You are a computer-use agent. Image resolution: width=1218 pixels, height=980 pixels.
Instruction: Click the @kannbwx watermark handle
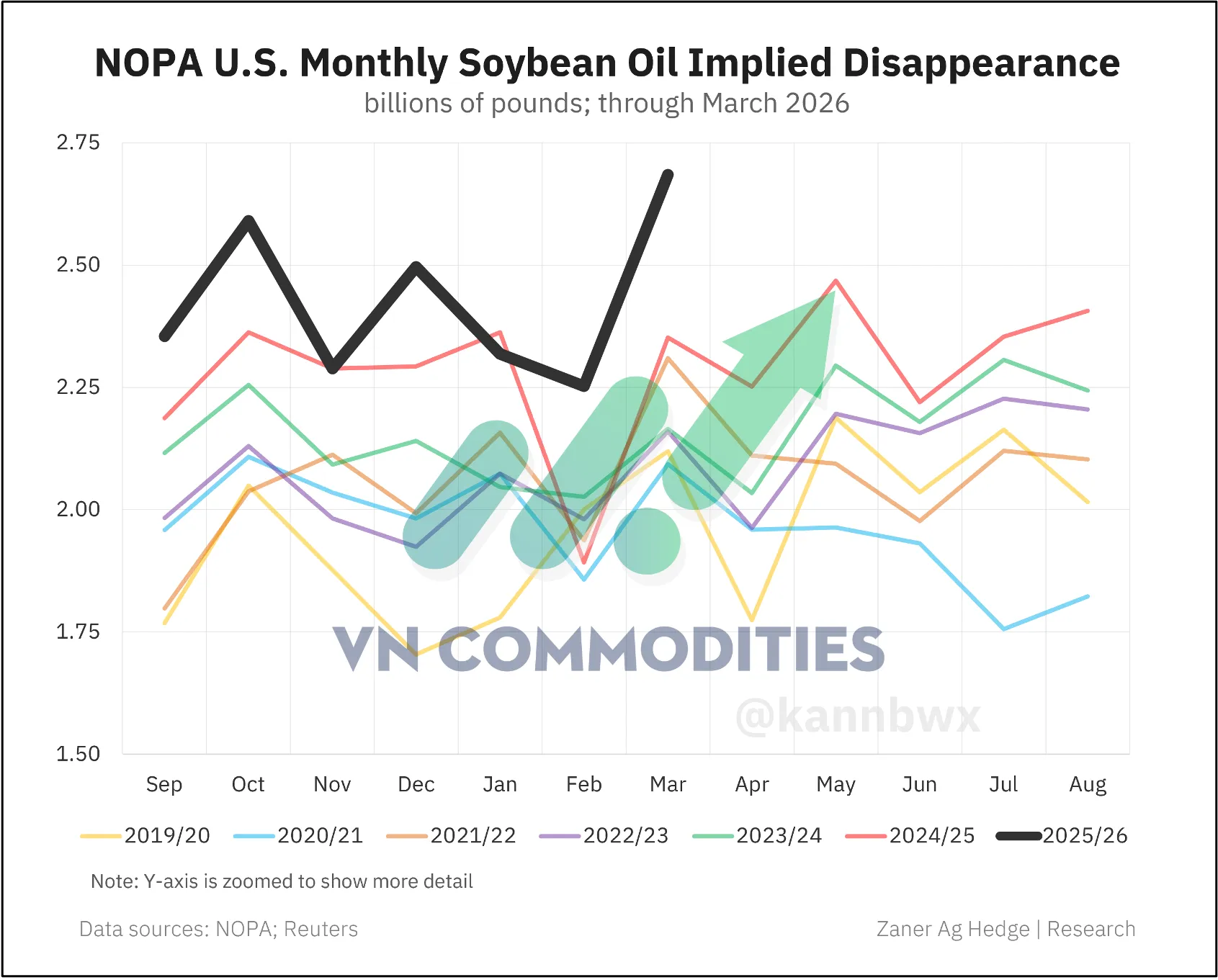[858, 716]
